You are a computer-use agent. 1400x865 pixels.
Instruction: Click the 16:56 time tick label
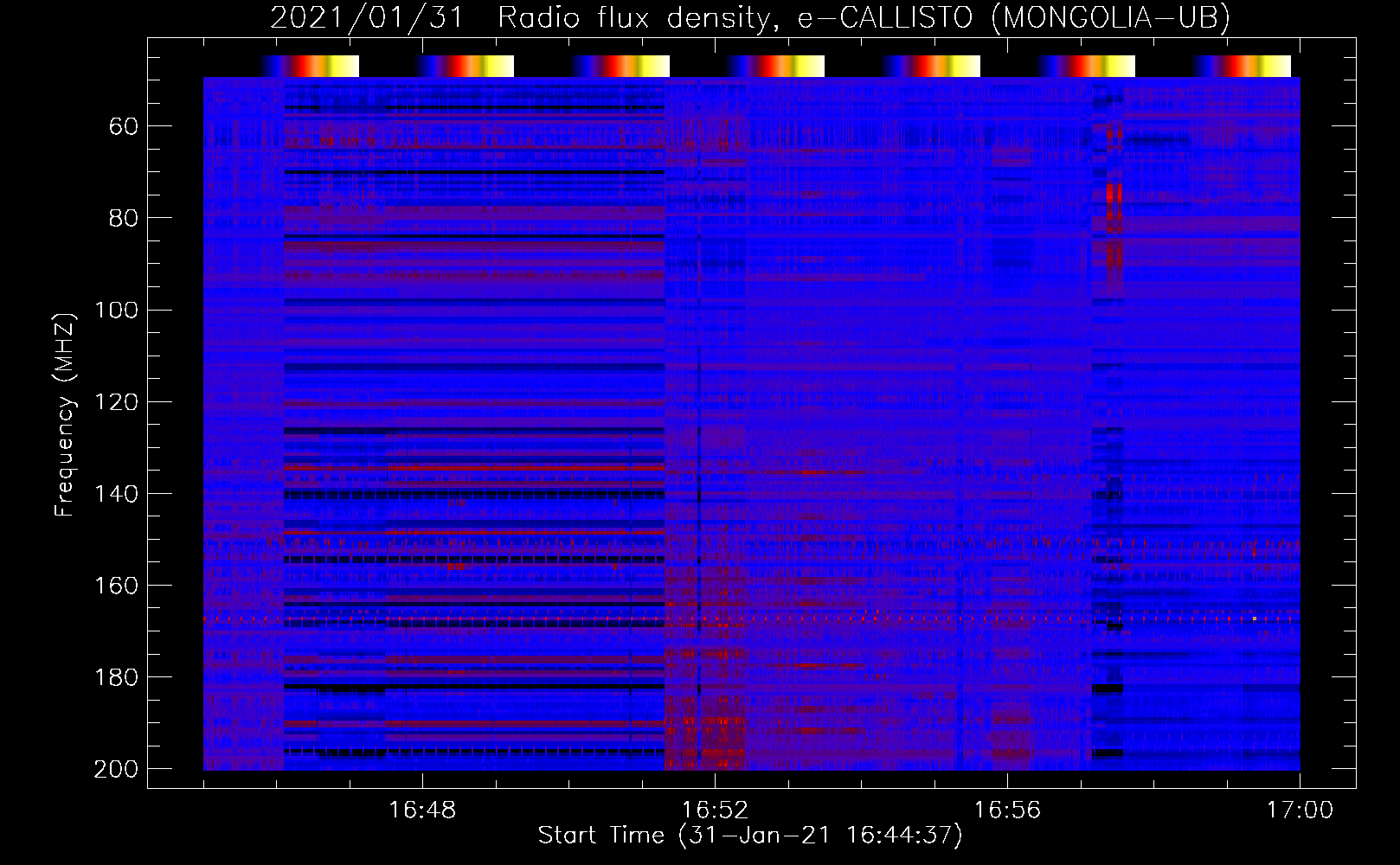1007,811
